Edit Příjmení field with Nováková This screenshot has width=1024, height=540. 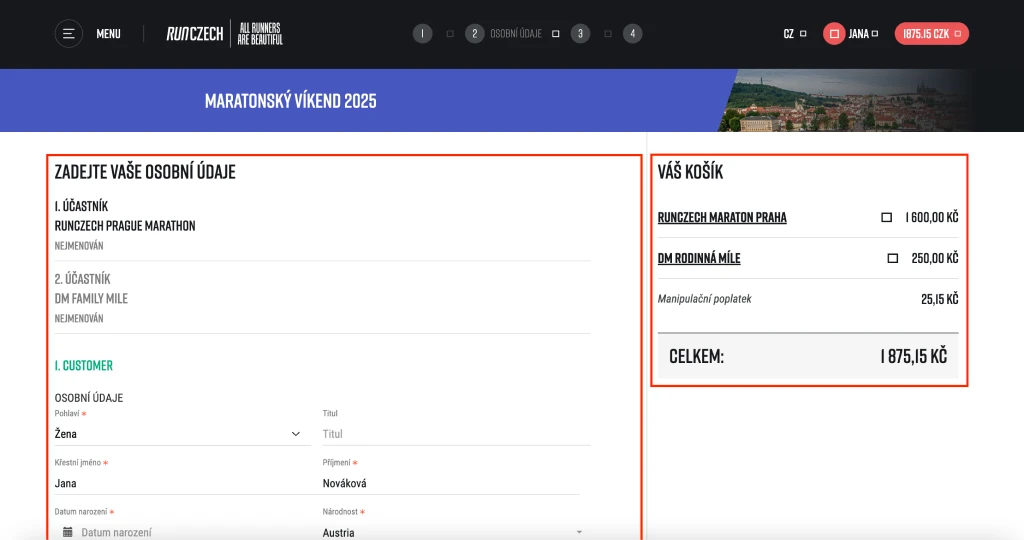click(451, 483)
